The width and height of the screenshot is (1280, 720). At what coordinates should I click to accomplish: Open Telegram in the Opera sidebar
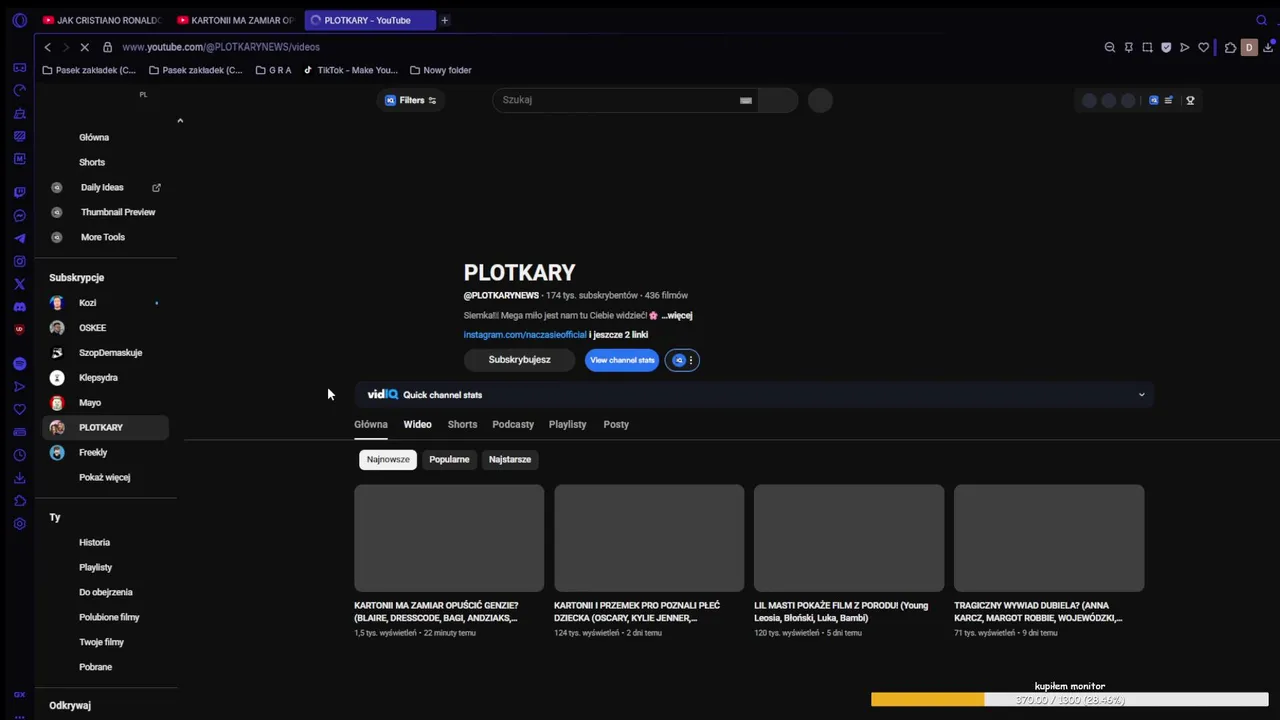click(19, 239)
